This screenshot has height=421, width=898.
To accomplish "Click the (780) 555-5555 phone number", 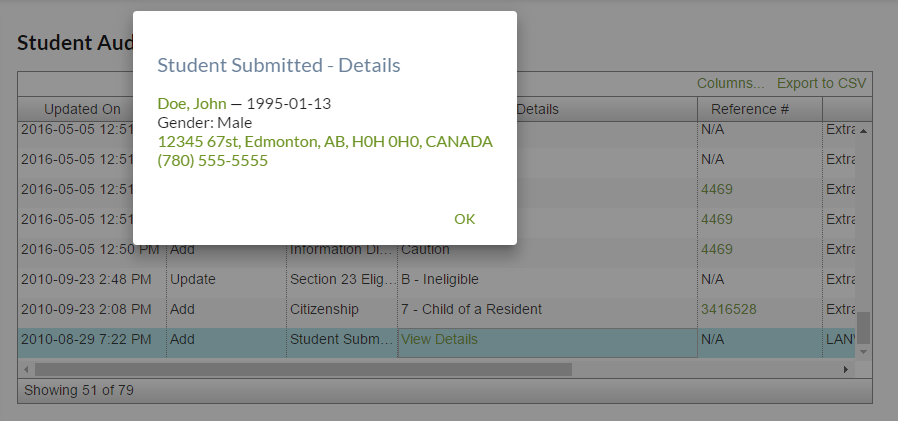I will pyautogui.click(x=213, y=160).
